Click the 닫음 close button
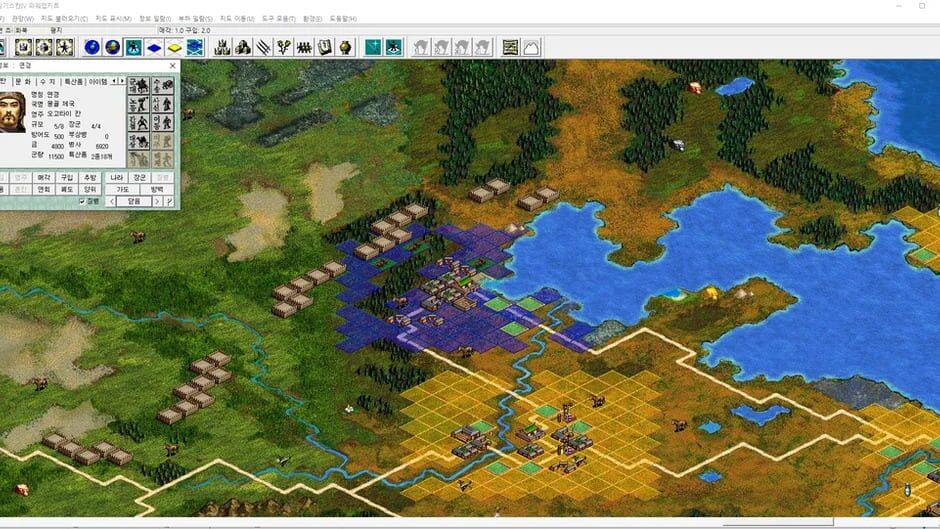The image size is (940, 529). point(134,202)
